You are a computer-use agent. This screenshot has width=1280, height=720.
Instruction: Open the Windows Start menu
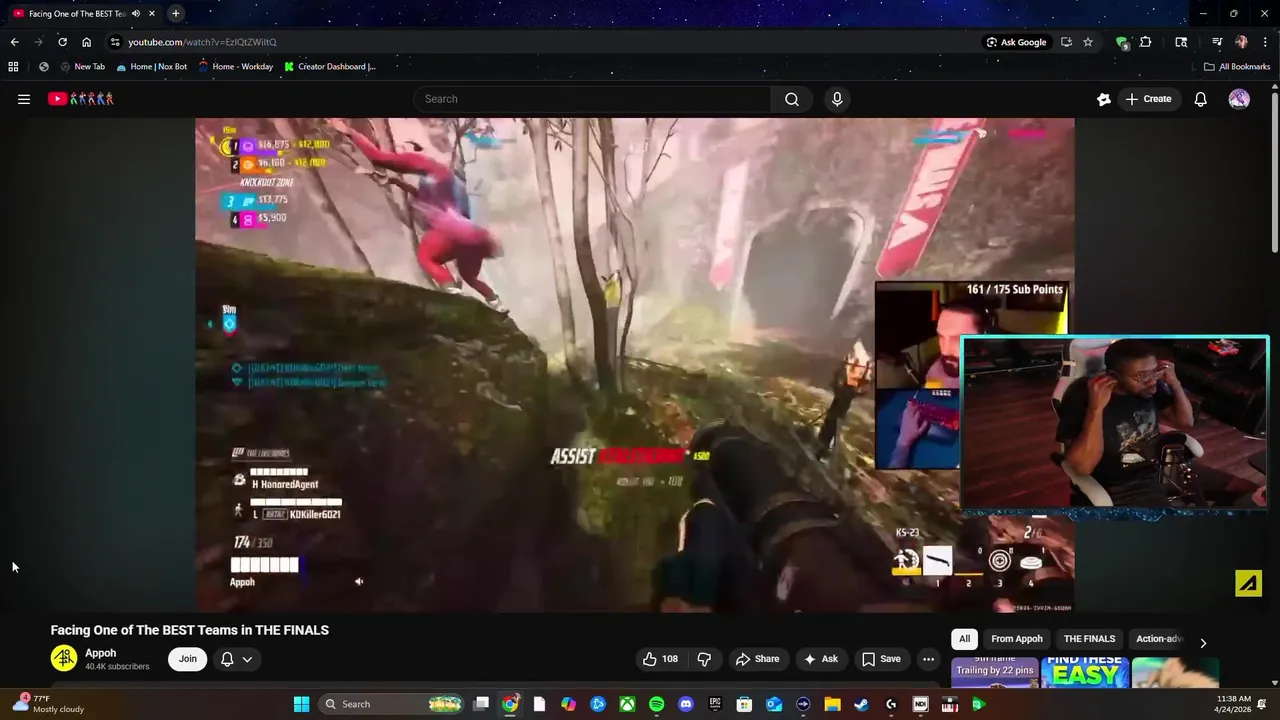pos(301,704)
